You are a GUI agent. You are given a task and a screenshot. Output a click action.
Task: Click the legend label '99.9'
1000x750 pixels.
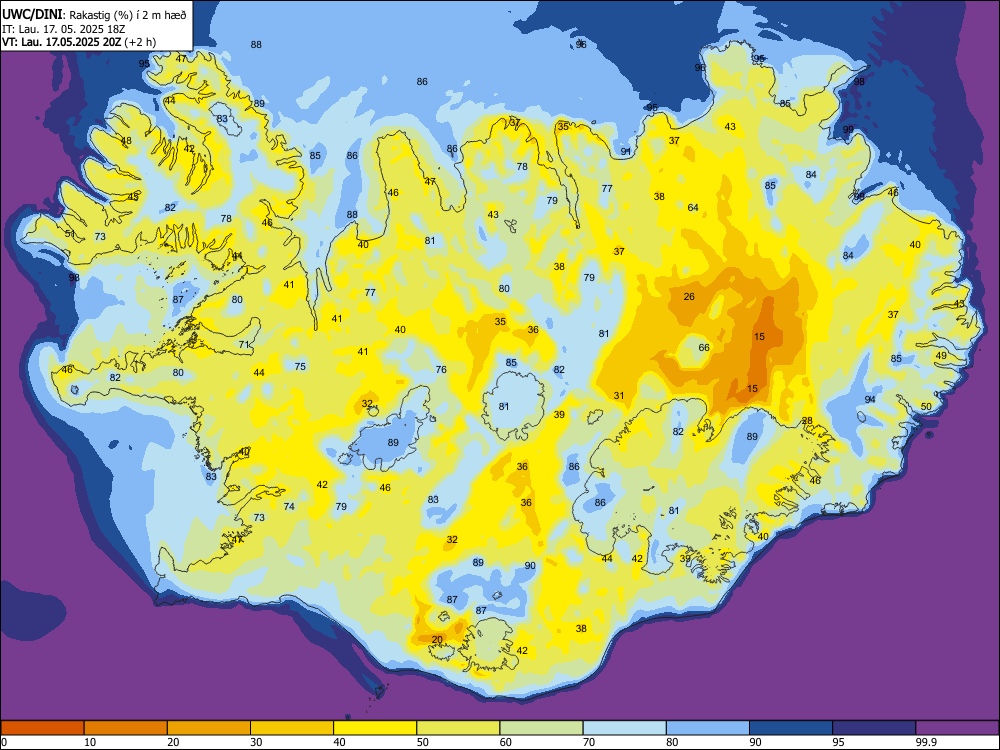tap(926, 742)
